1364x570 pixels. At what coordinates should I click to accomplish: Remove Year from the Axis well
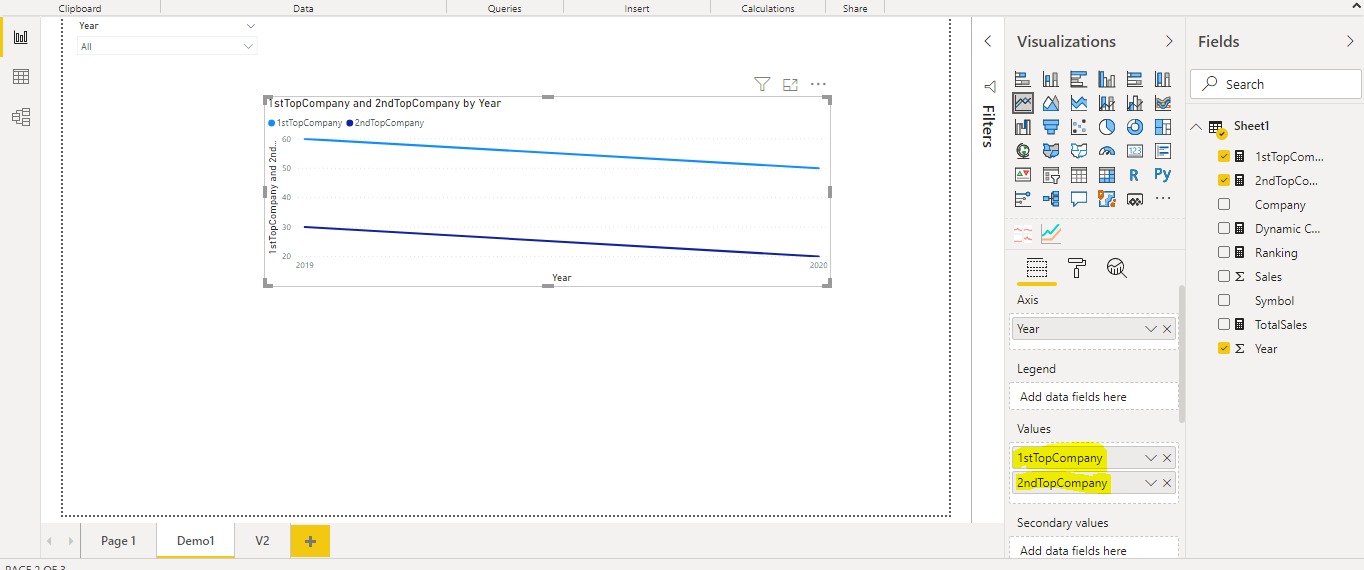[1167, 329]
